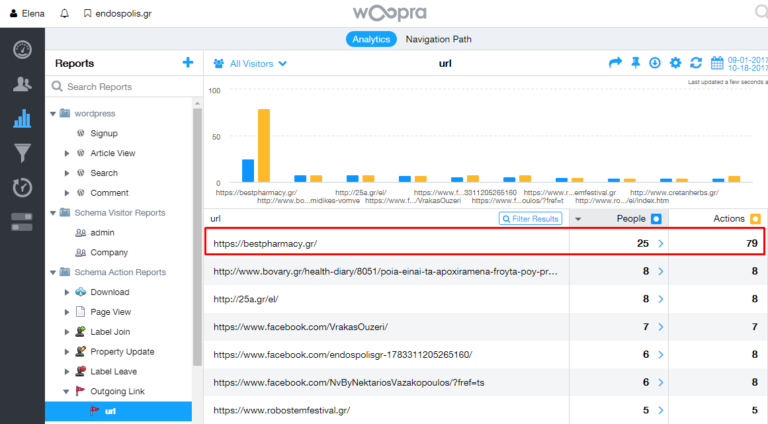768x424 pixels.
Task: Open people chevron for 25a.gr row
Action: coord(661,299)
